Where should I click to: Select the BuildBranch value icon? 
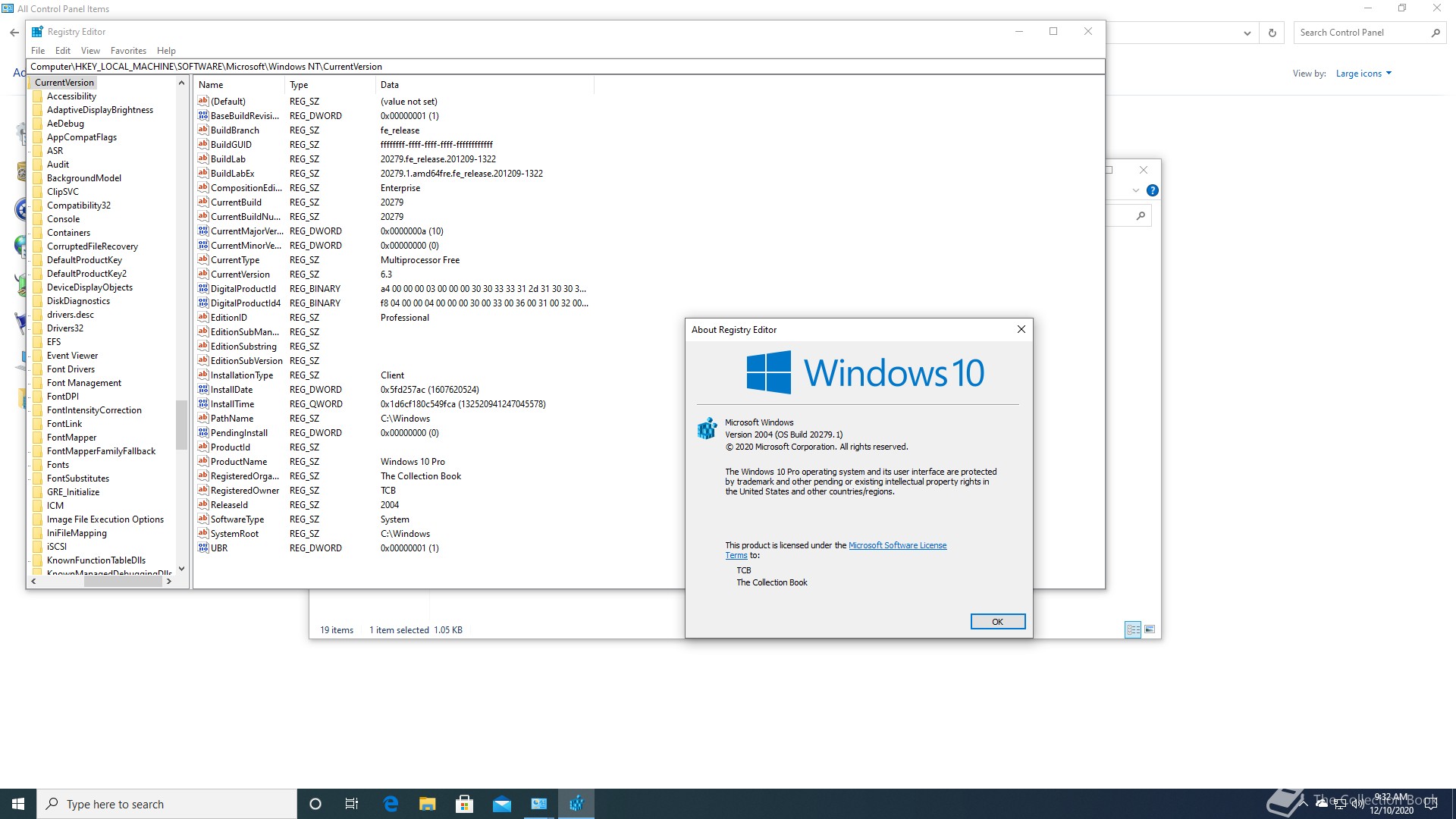(x=202, y=130)
